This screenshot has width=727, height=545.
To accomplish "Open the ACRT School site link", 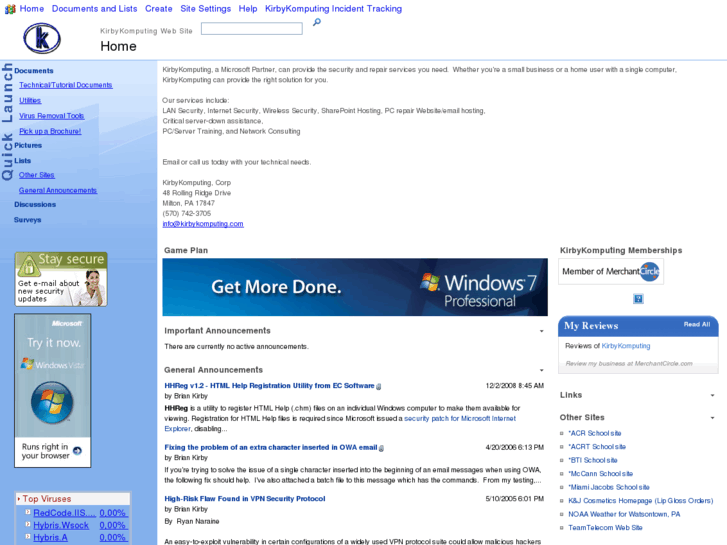I will (x=597, y=447).
